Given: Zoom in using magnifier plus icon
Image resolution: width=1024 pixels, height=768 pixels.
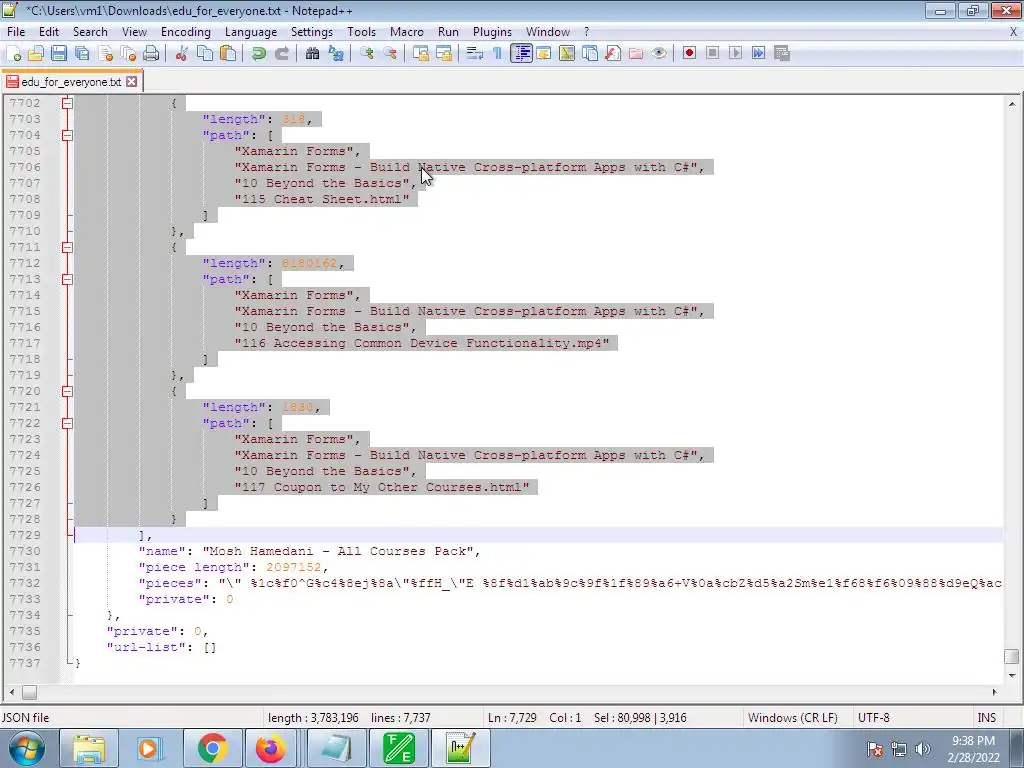Looking at the screenshot, I should pos(366,54).
